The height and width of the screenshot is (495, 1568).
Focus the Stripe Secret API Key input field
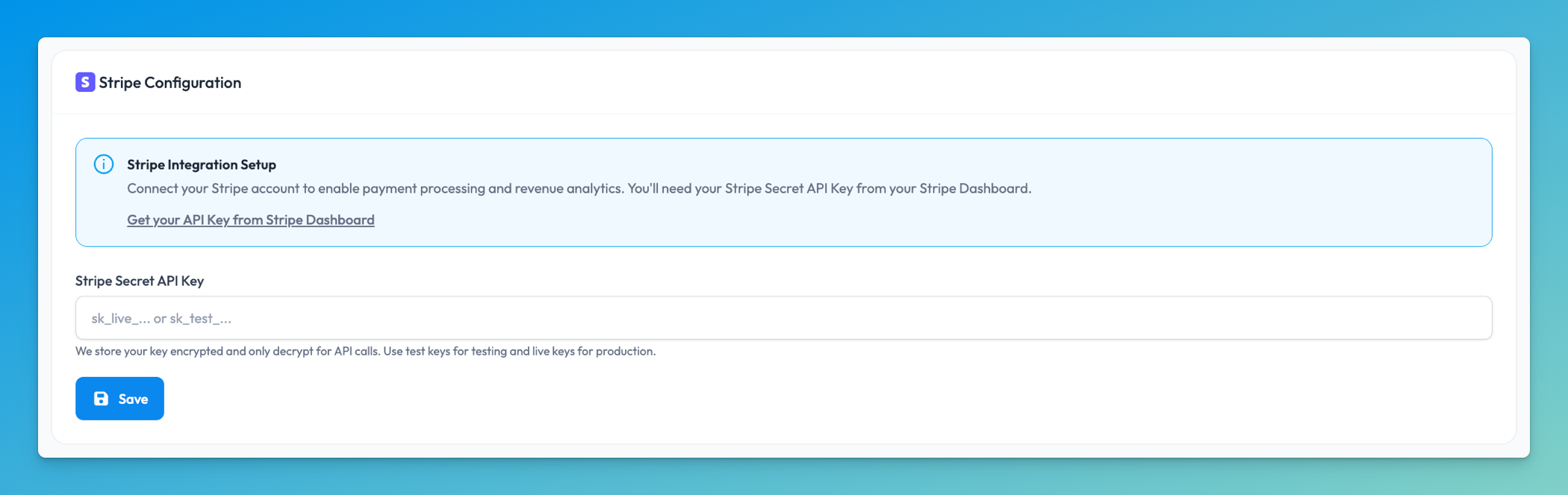click(x=783, y=318)
